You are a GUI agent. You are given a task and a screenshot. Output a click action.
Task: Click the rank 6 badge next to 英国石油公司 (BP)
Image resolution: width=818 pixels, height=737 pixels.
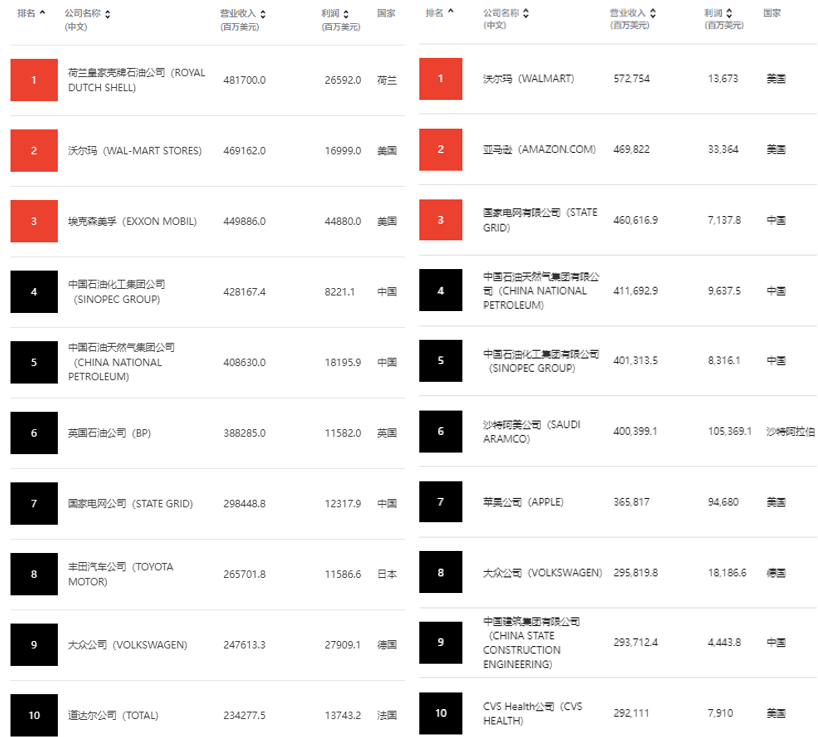pyautogui.click(x=34, y=433)
